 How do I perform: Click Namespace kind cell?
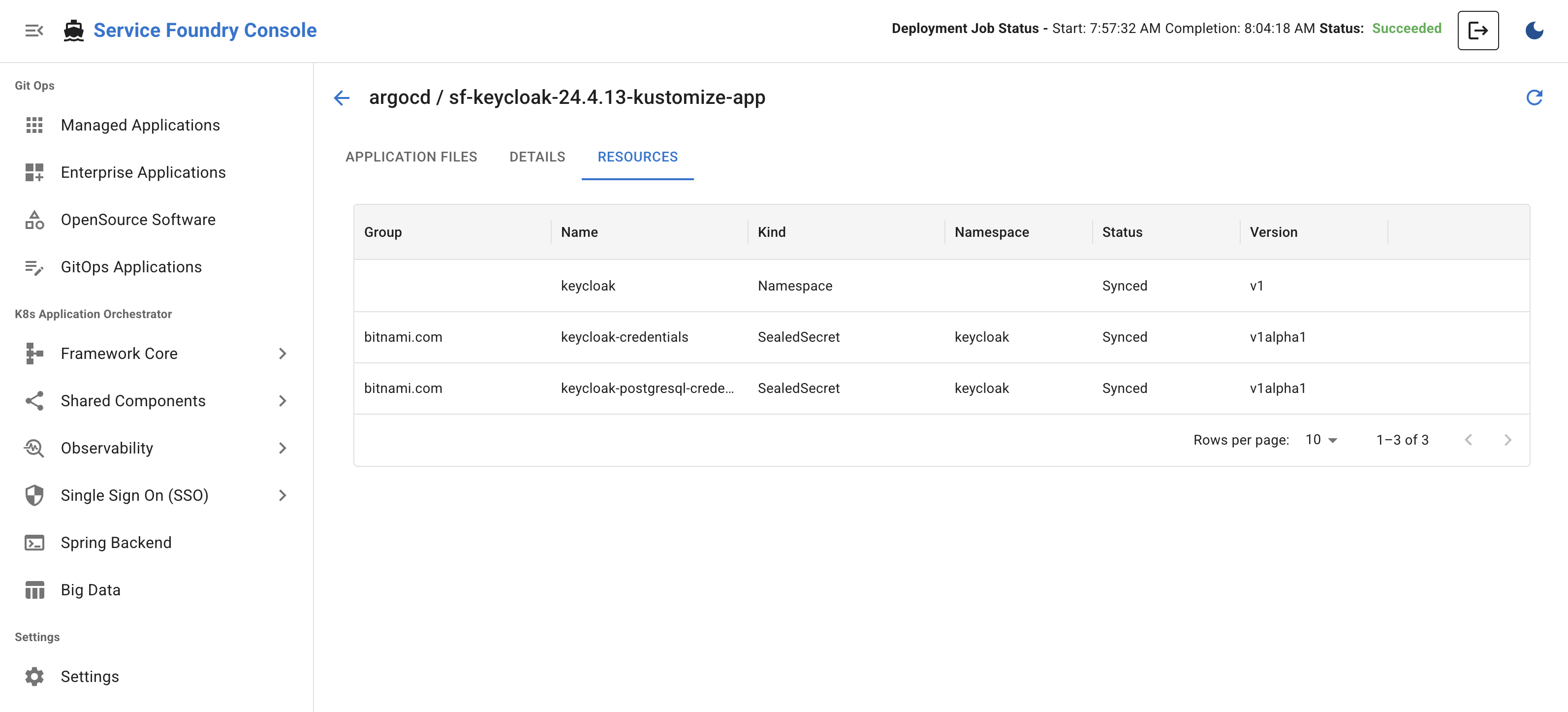(x=795, y=286)
